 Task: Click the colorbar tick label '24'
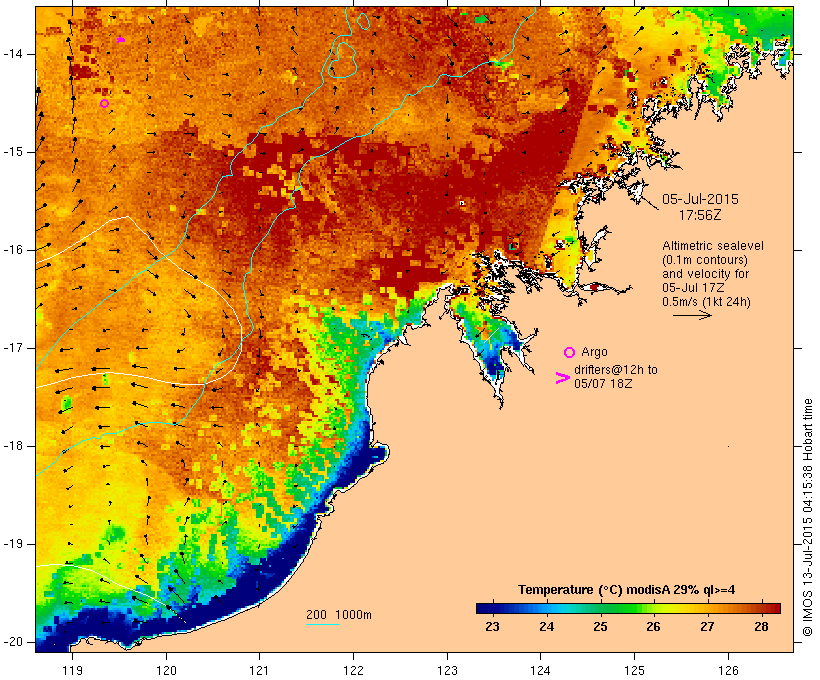click(546, 627)
